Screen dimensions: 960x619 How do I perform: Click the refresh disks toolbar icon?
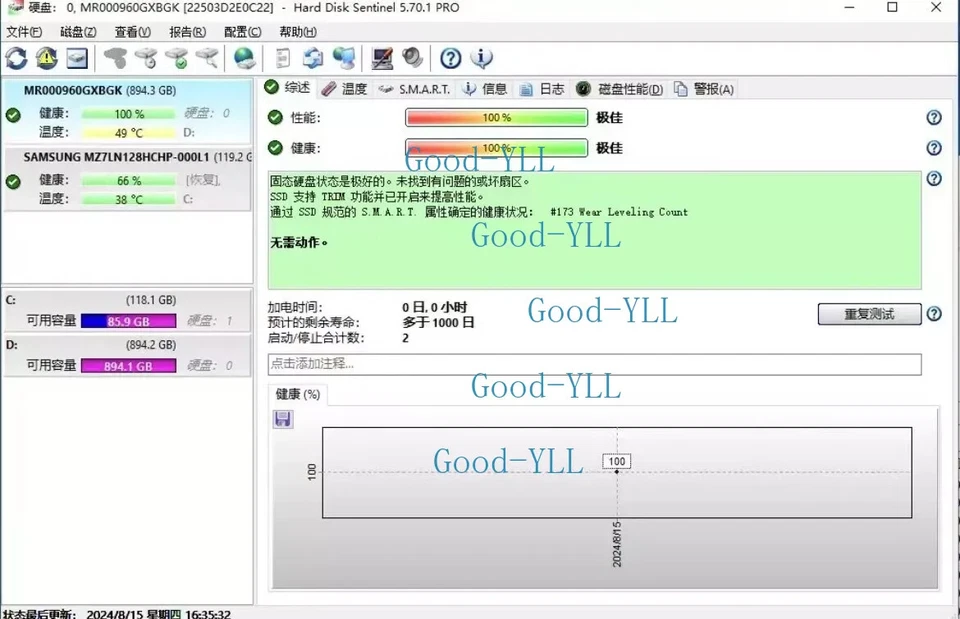point(17,59)
